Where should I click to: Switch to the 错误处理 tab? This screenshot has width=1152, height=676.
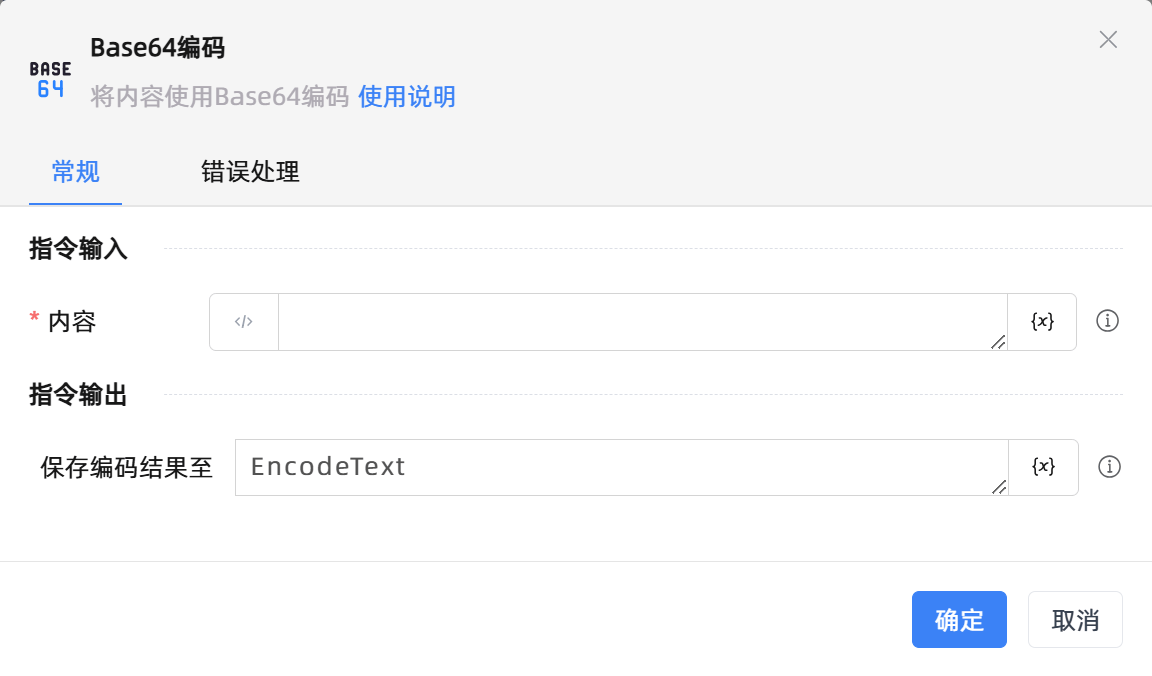[x=250, y=172]
